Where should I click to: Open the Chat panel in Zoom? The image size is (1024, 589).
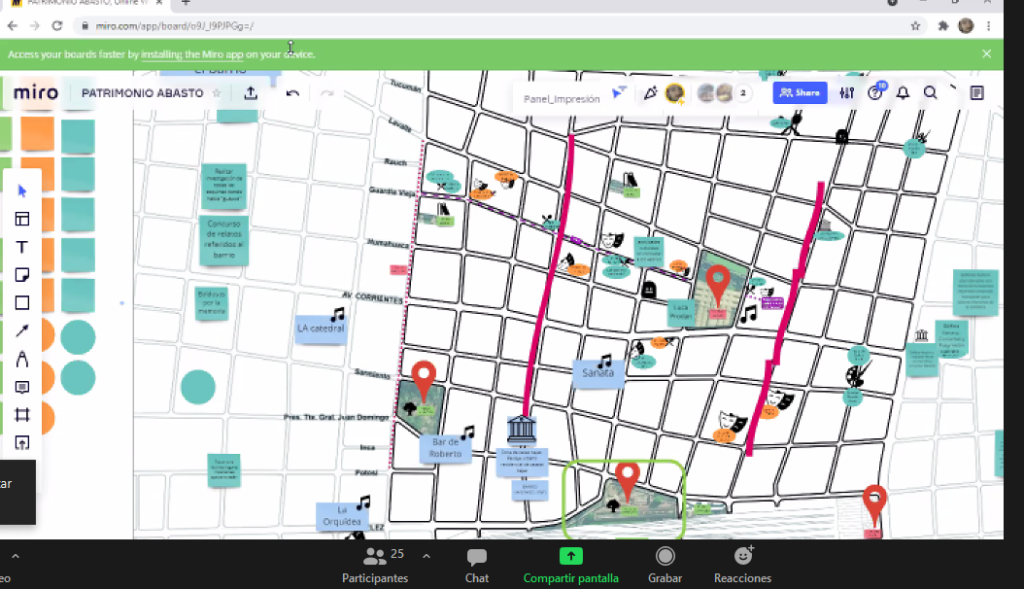click(477, 564)
